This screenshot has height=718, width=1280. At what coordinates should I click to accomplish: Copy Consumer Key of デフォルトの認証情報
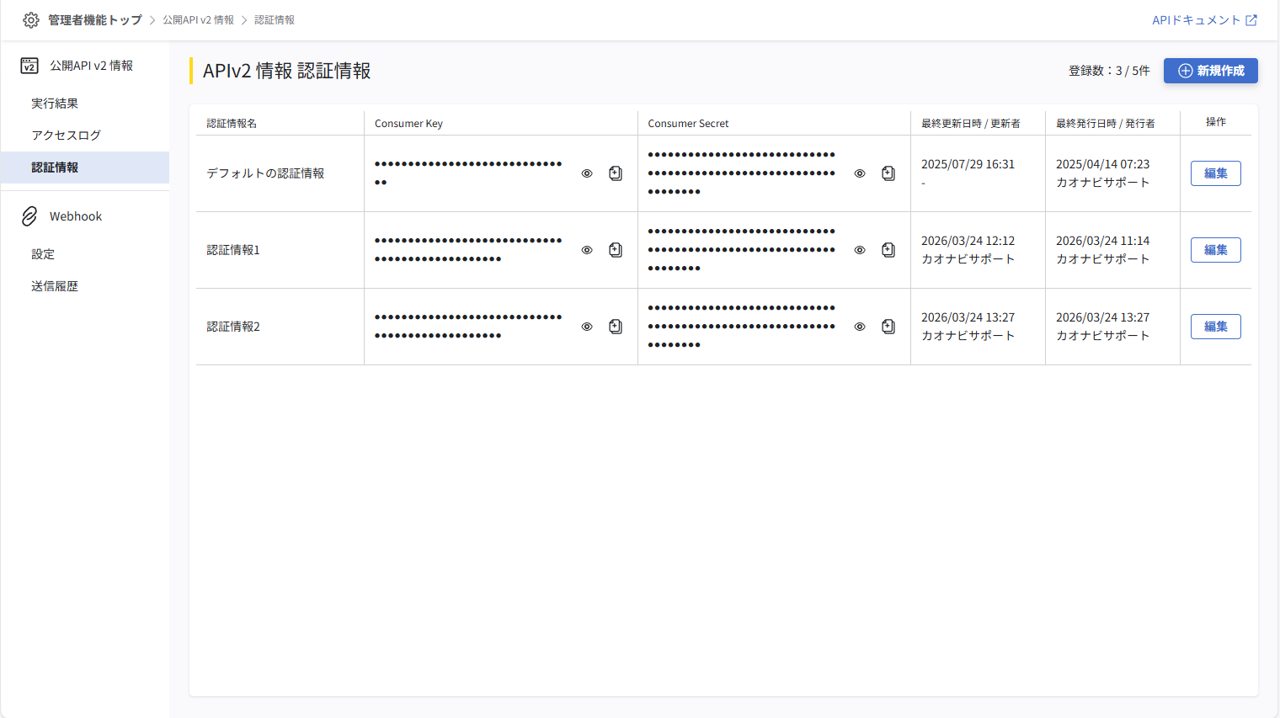click(615, 174)
